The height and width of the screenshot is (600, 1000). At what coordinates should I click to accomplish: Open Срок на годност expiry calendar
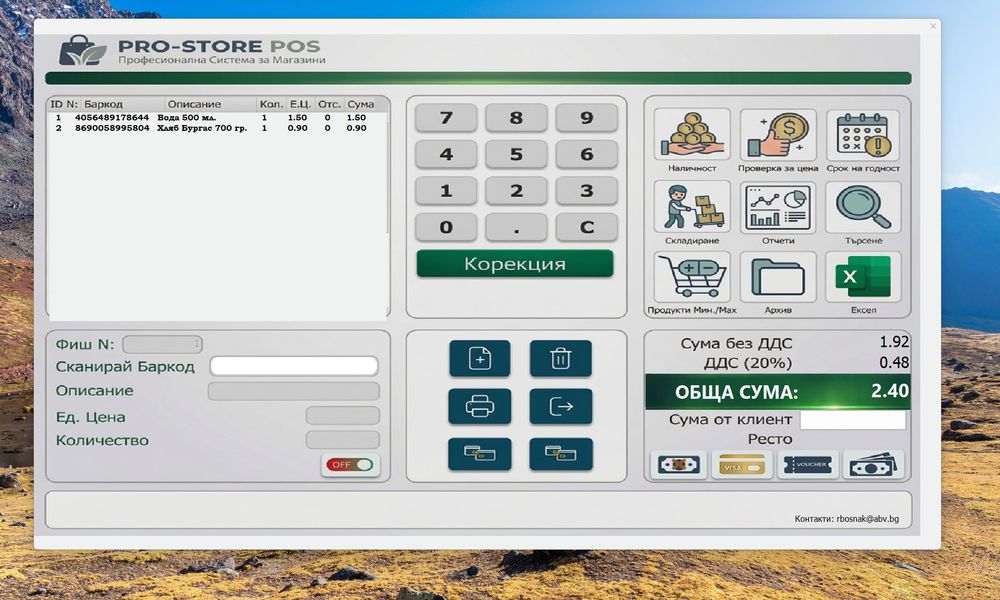pyautogui.click(x=863, y=135)
